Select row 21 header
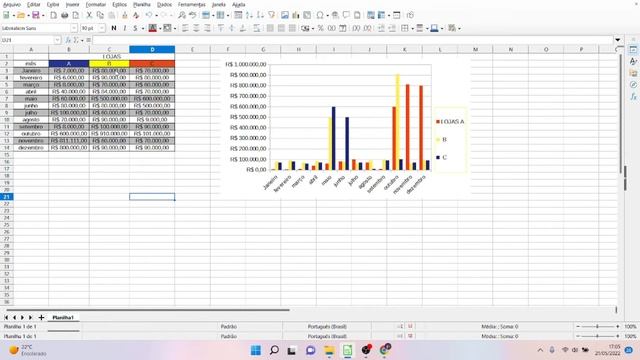Screen dimensions: 640x360 click(7, 197)
